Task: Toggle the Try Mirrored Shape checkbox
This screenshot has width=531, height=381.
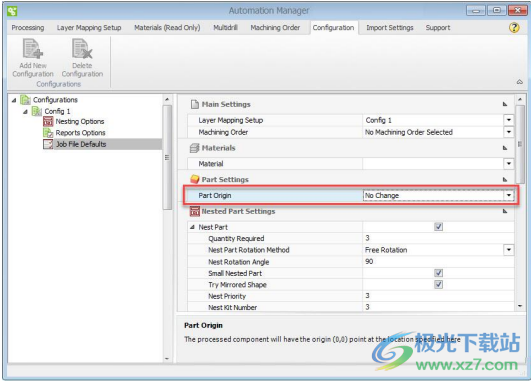Action: [439, 284]
